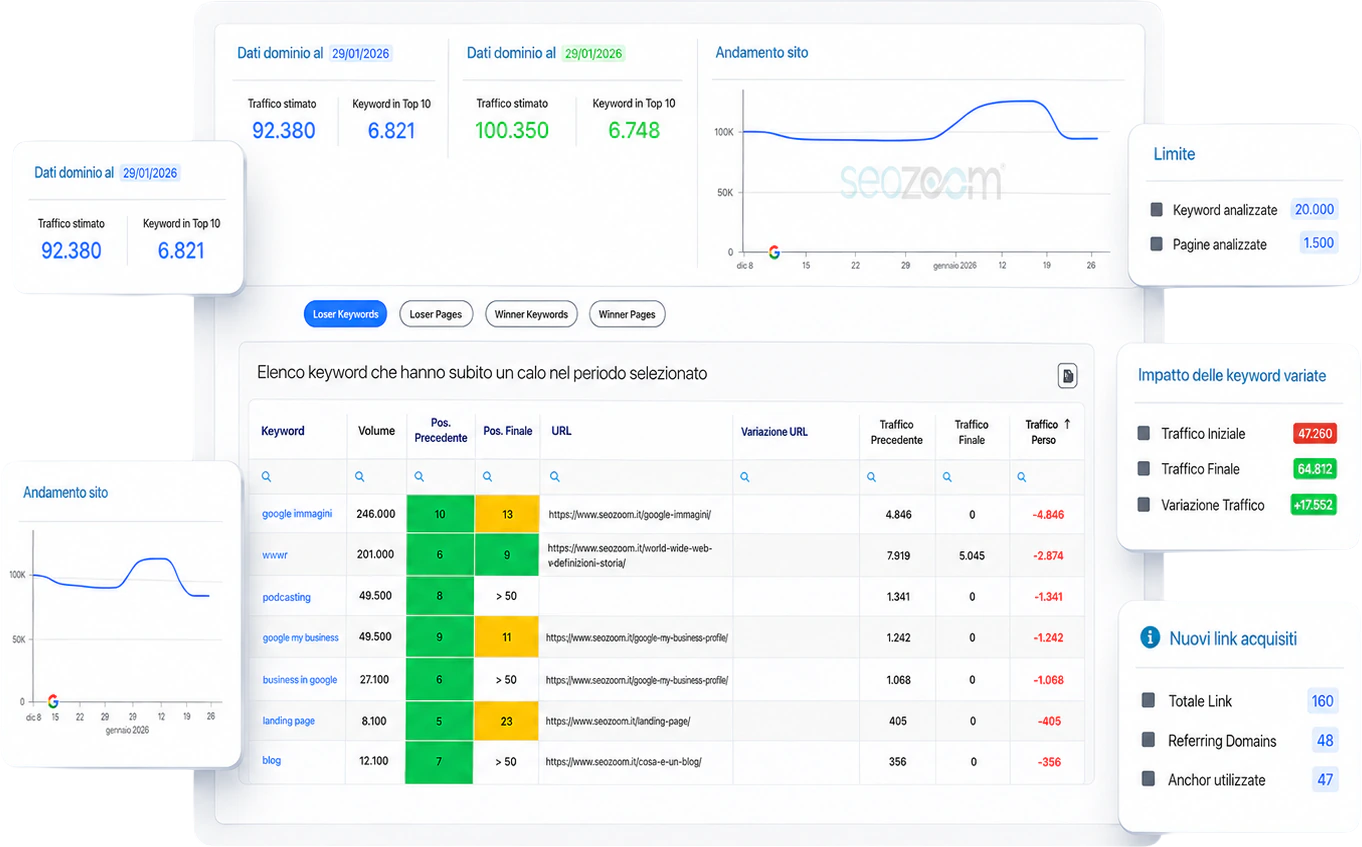Viewport: 1362px width, 847px height.
Task: Click the green 29/01/2026 date badge
Action: (x=593, y=53)
